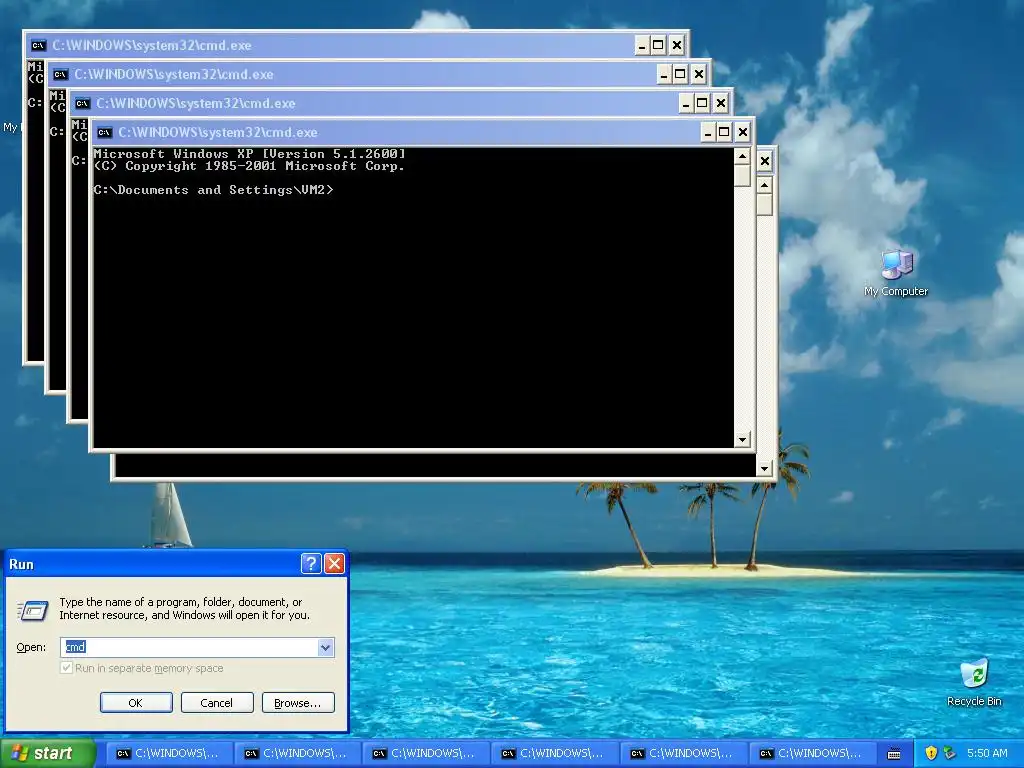Click Browse... in the Run dialog

click(x=298, y=703)
